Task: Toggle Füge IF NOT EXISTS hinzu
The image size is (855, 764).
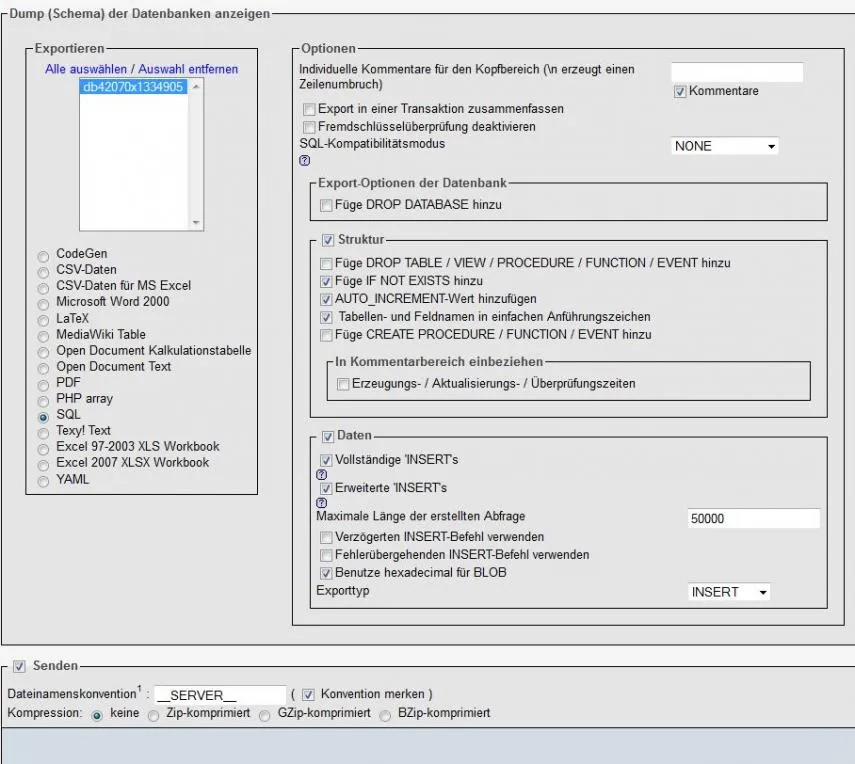Action: [326, 281]
